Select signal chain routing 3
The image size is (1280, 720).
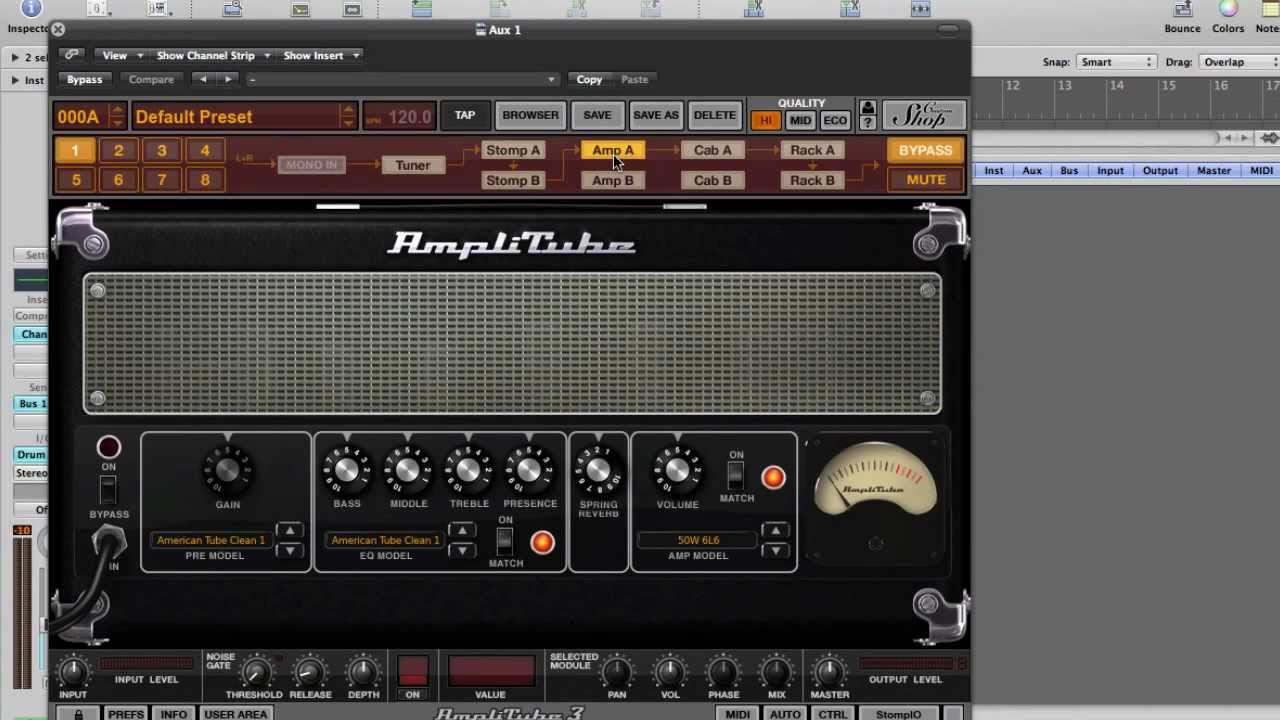tap(162, 150)
